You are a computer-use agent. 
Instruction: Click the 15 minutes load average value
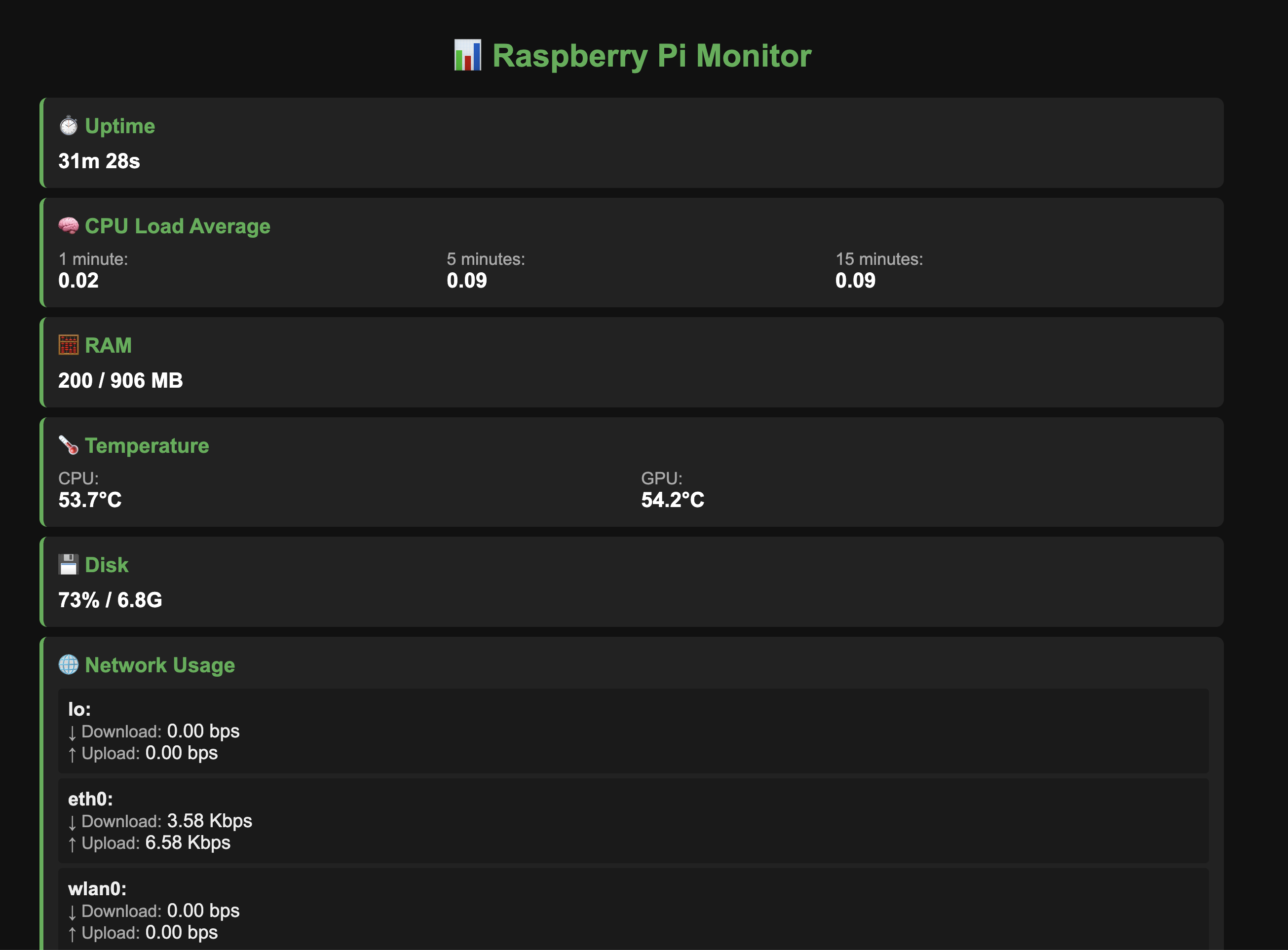coord(854,281)
